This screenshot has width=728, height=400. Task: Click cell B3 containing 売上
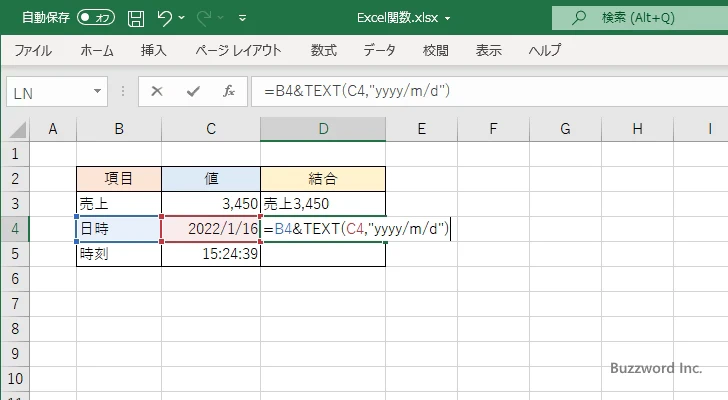click(119, 204)
